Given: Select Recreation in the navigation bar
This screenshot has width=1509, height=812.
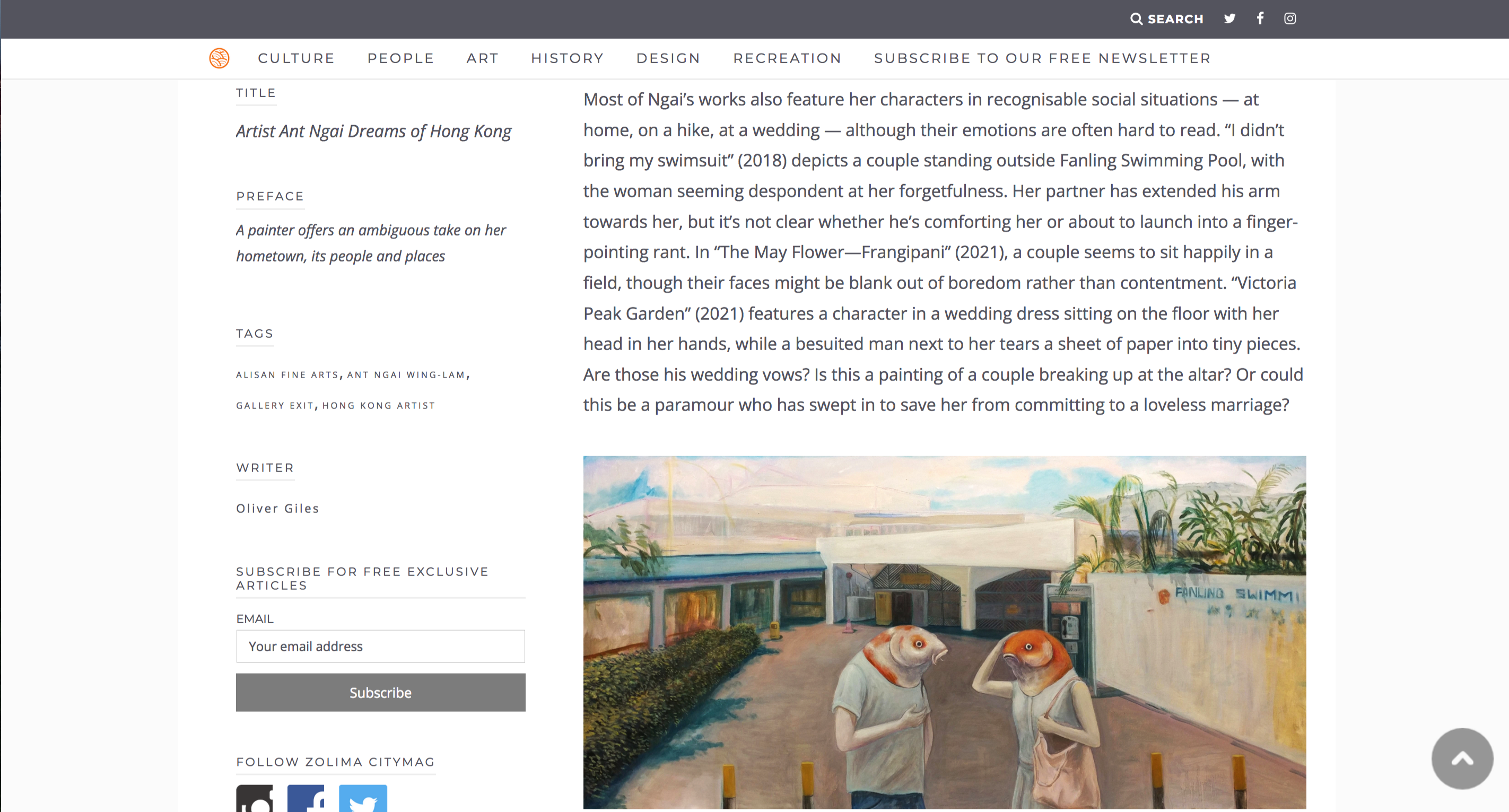Looking at the screenshot, I should 787,58.
